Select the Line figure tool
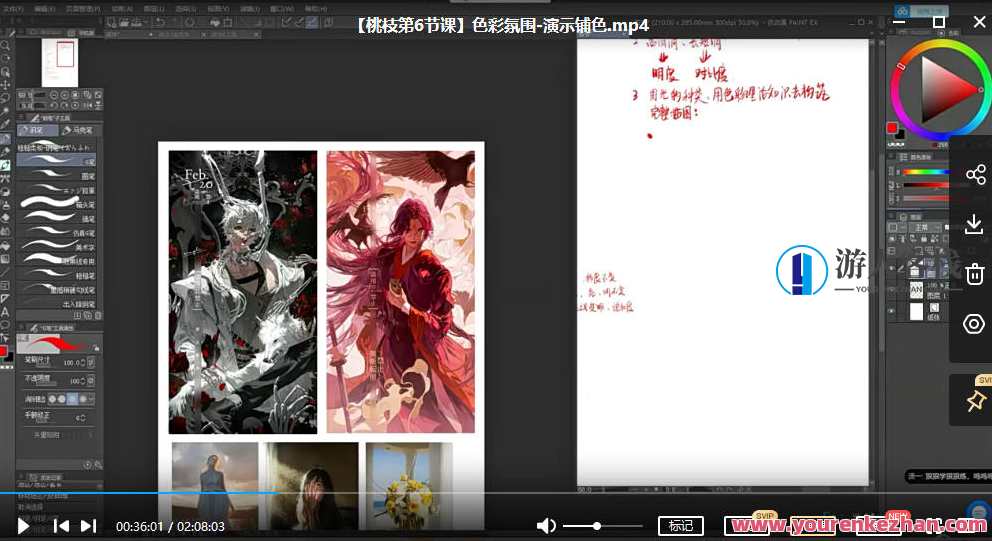 [5, 272]
